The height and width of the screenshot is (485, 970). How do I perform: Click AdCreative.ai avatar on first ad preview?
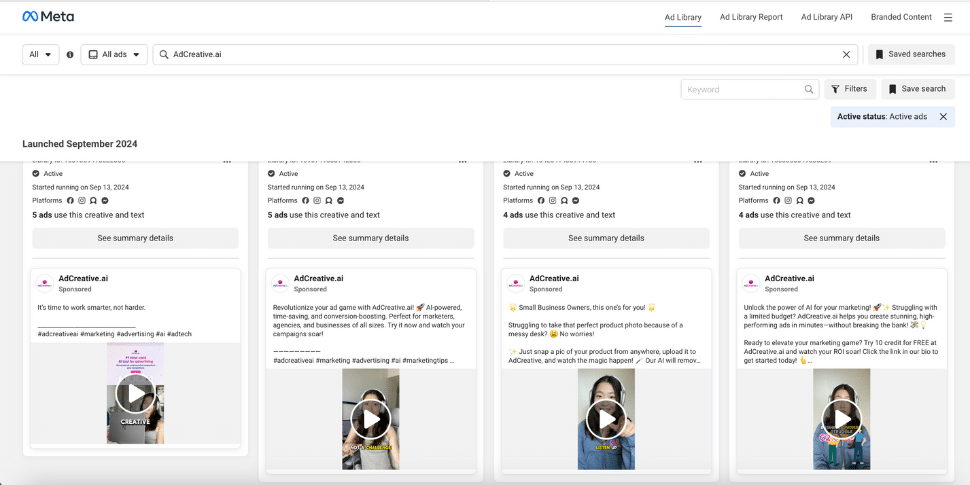pos(45,283)
